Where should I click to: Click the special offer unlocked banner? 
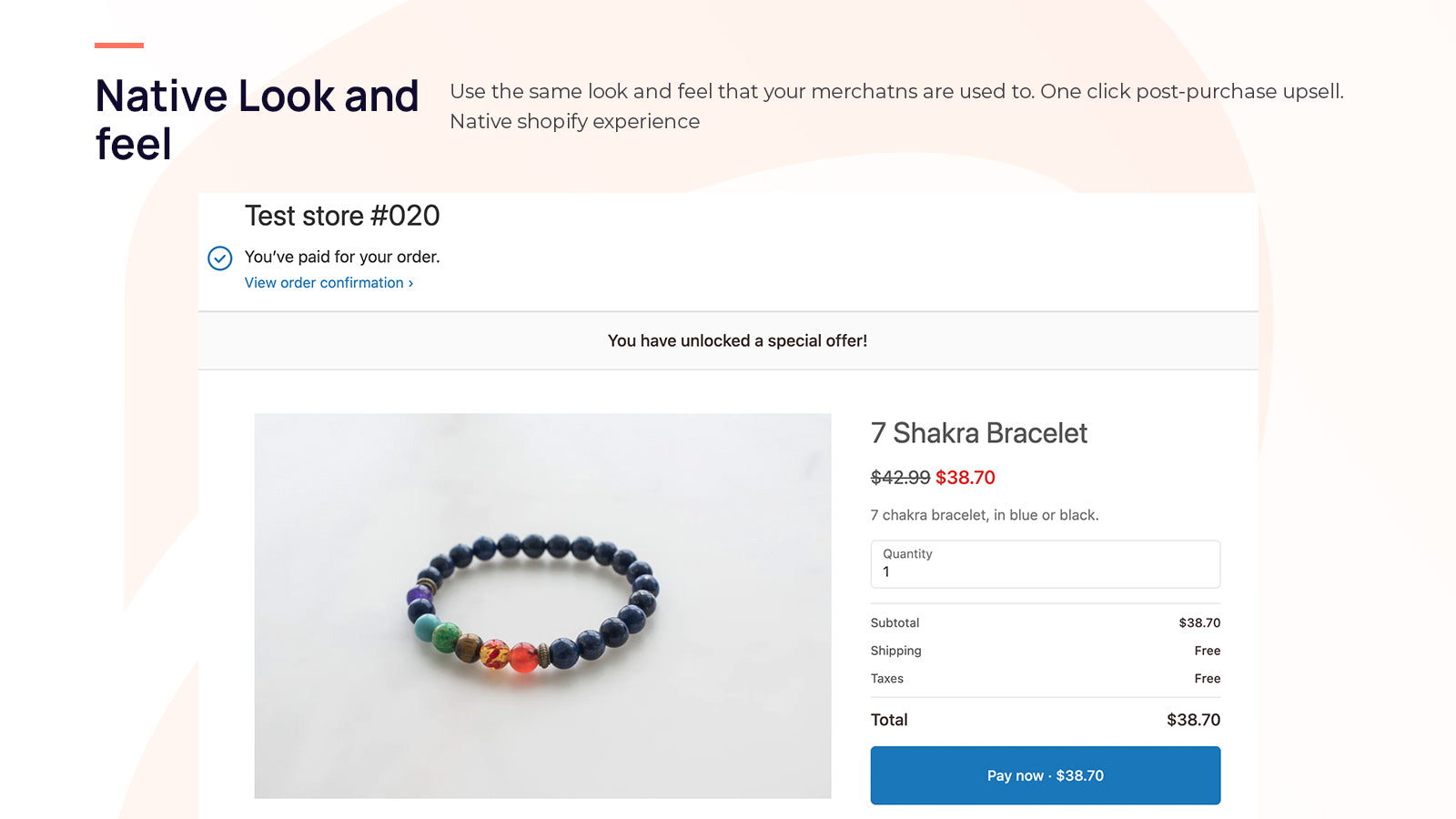pos(737,341)
